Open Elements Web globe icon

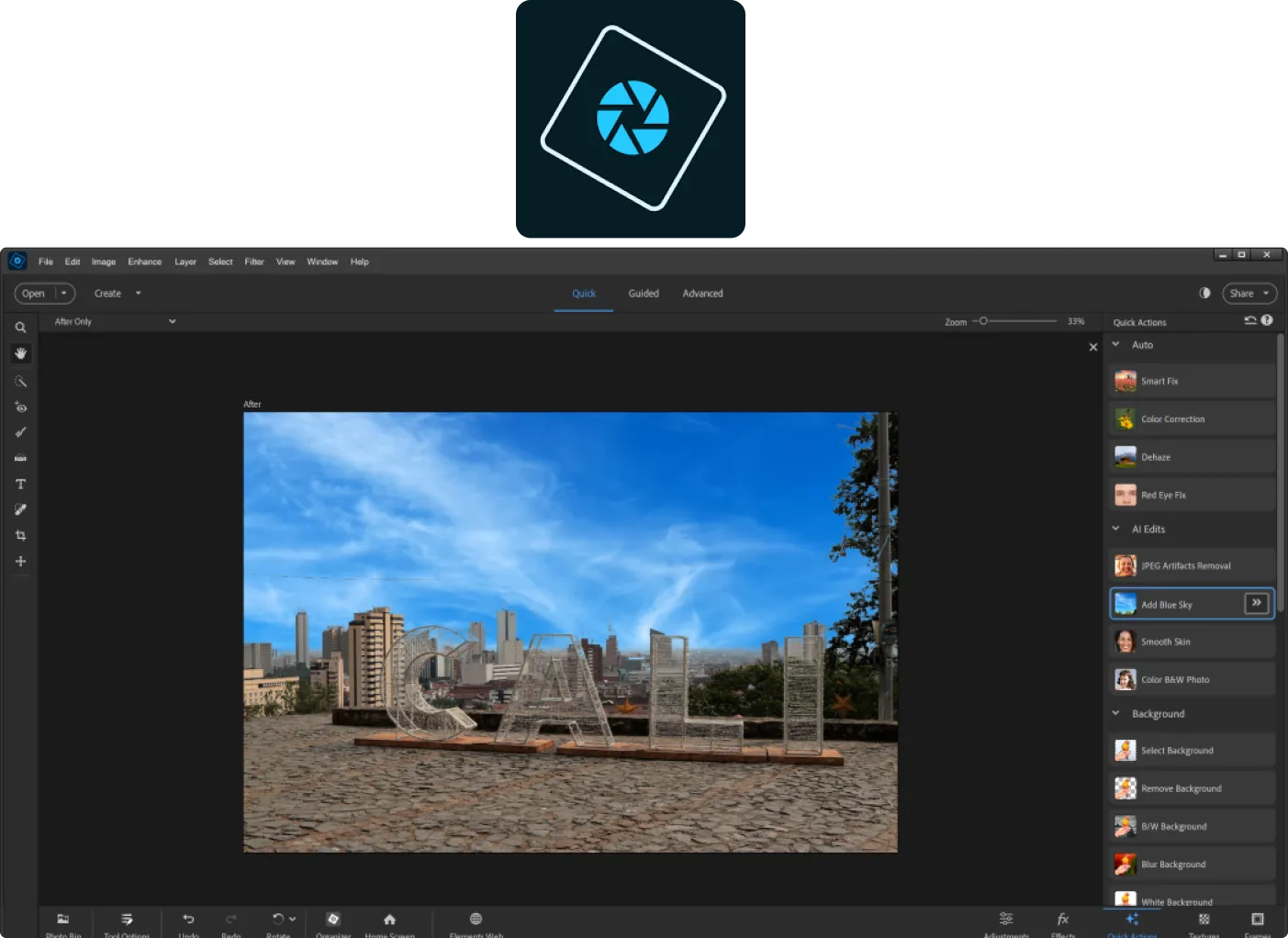[476, 919]
